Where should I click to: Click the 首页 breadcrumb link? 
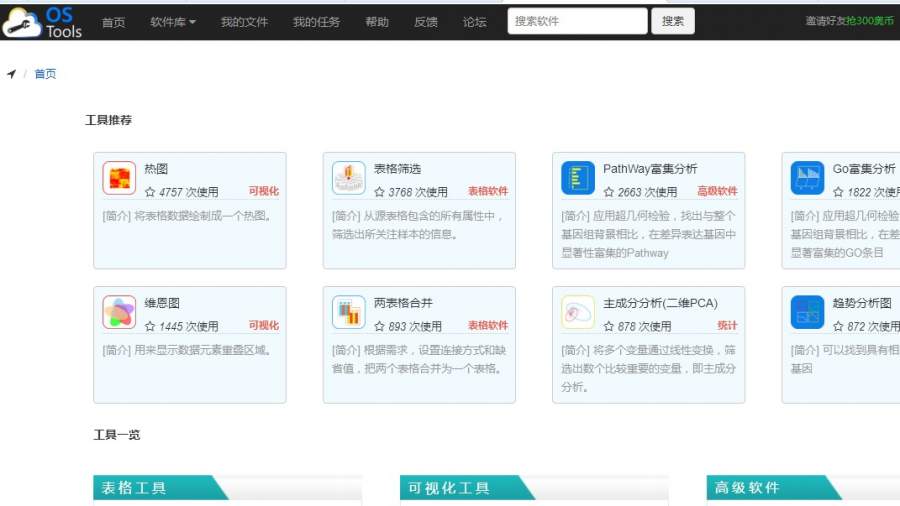[x=45, y=73]
